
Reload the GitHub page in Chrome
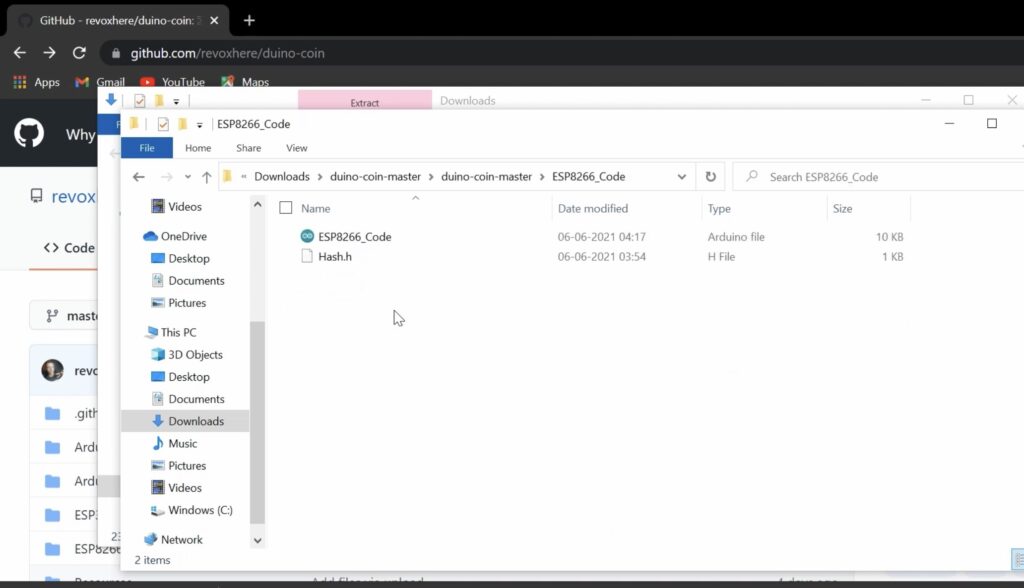tap(79, 53)
